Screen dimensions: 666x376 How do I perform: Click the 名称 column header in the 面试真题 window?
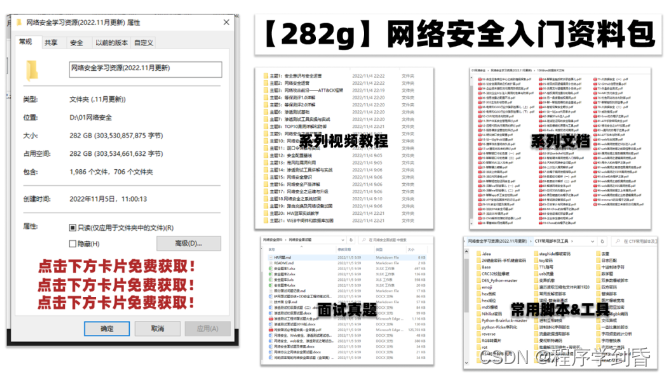click(273, 250)
